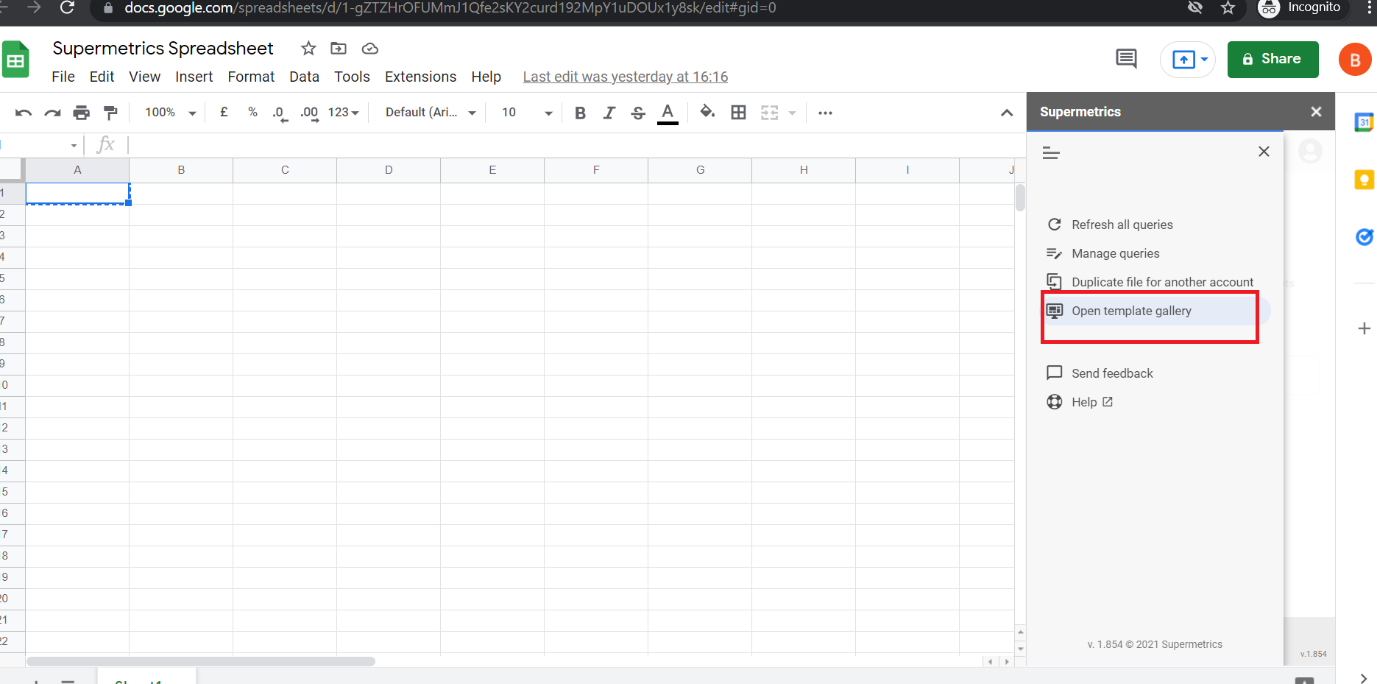
Task: Reload the browser page
Action: click(67, 7)
